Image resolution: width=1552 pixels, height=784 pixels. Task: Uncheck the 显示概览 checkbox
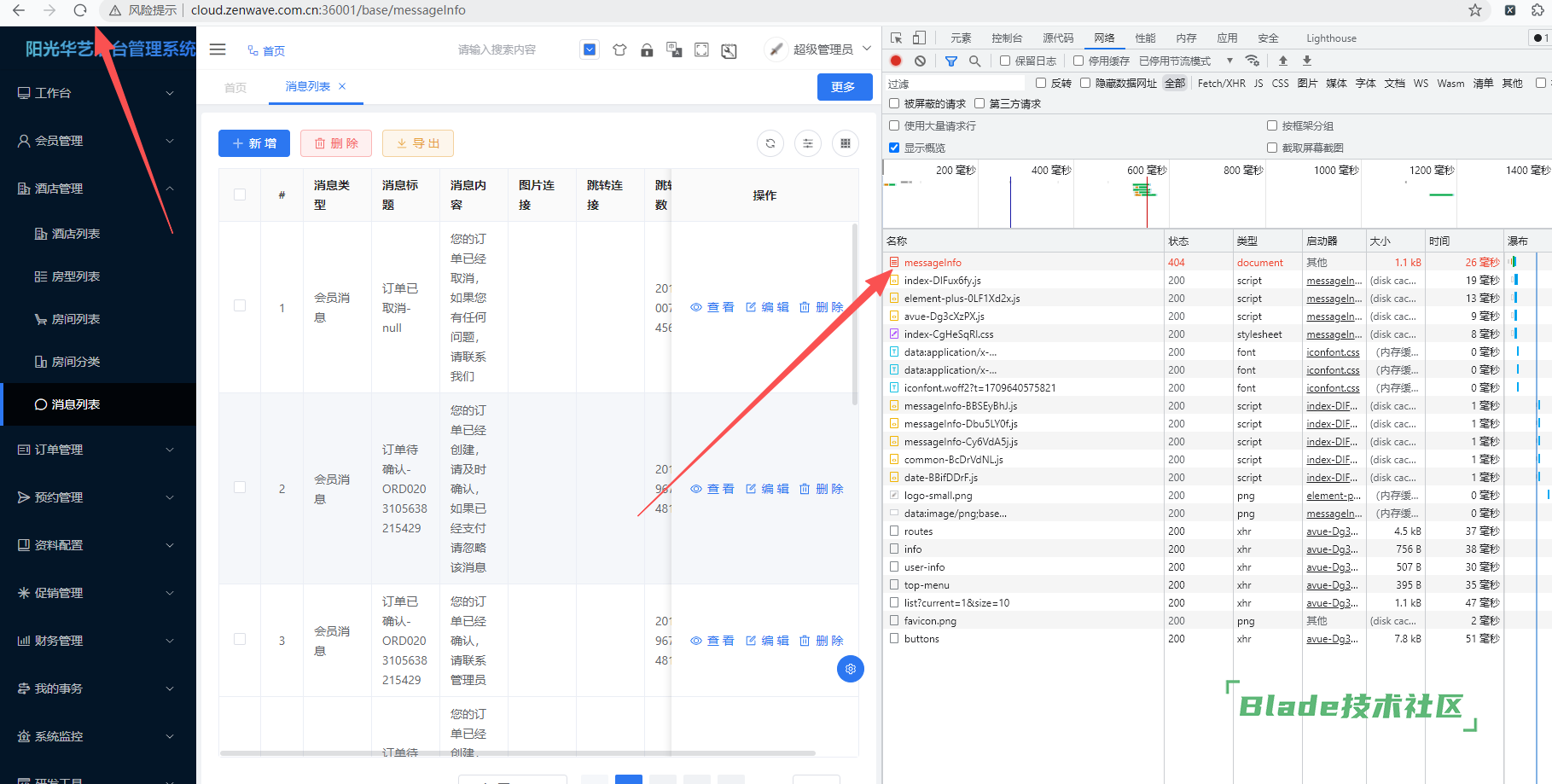(894, 148)
